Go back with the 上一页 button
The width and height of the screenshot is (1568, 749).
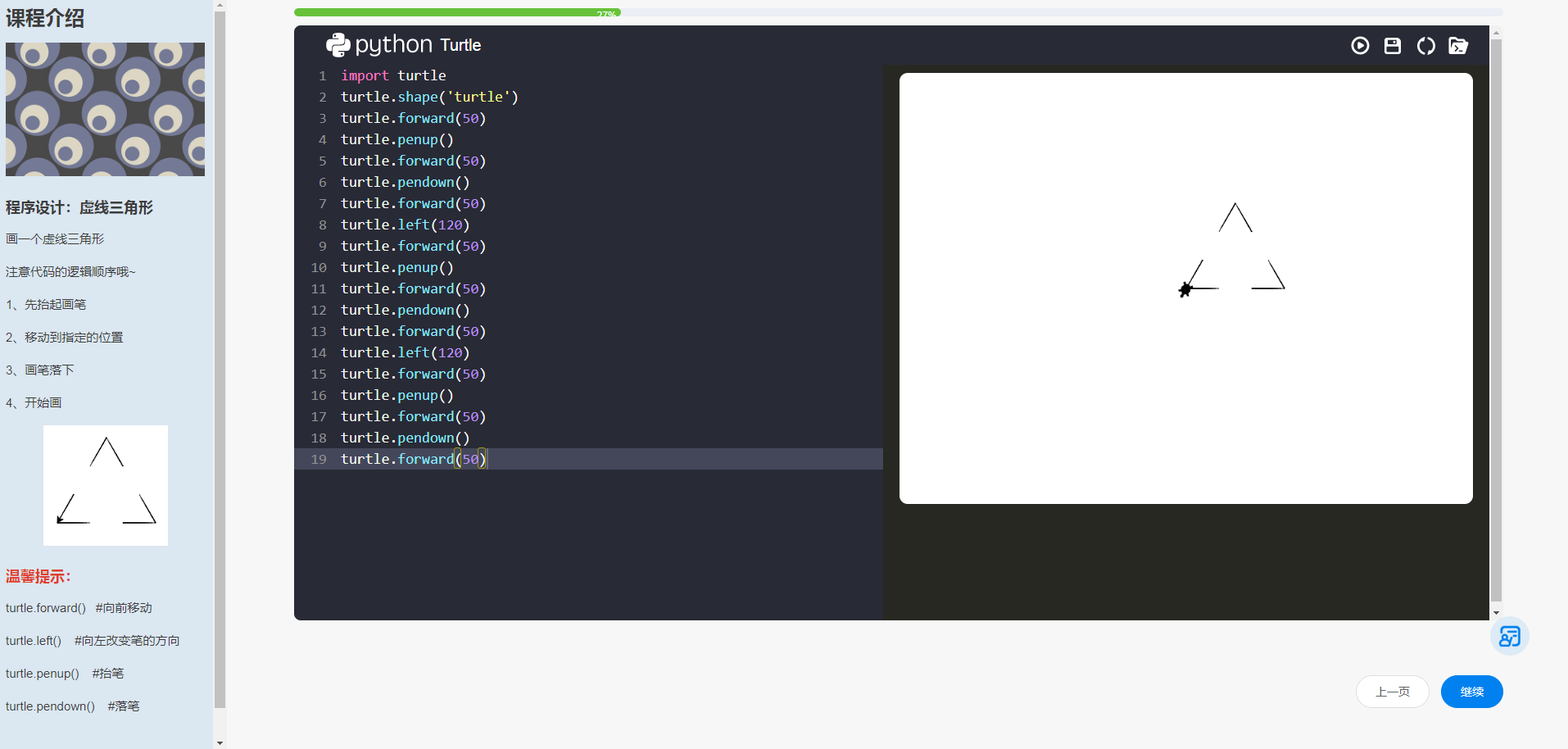point(1392,692)
